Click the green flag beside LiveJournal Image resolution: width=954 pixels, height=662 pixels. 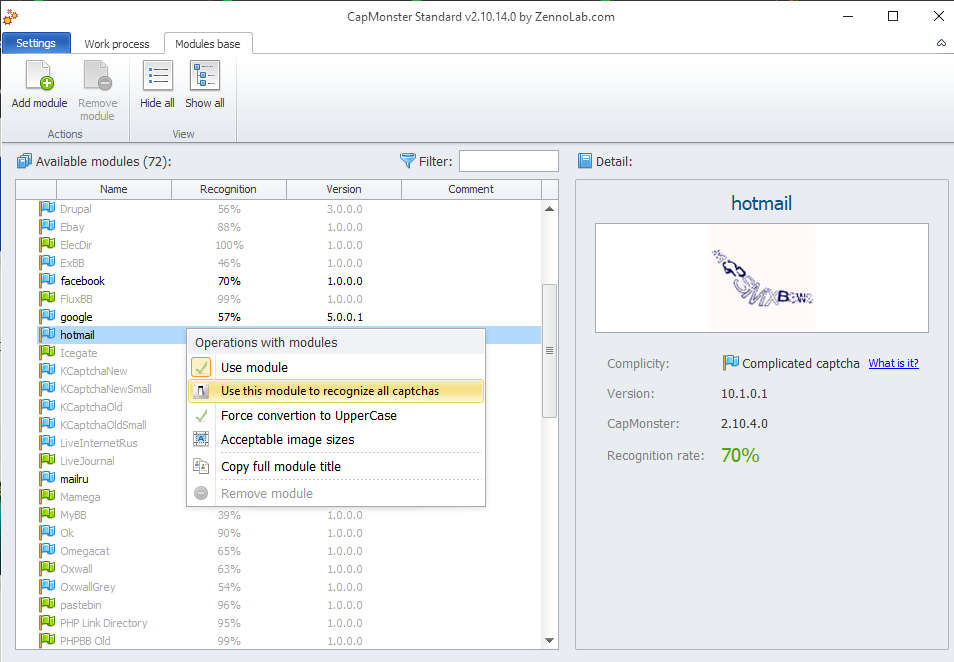47,461
